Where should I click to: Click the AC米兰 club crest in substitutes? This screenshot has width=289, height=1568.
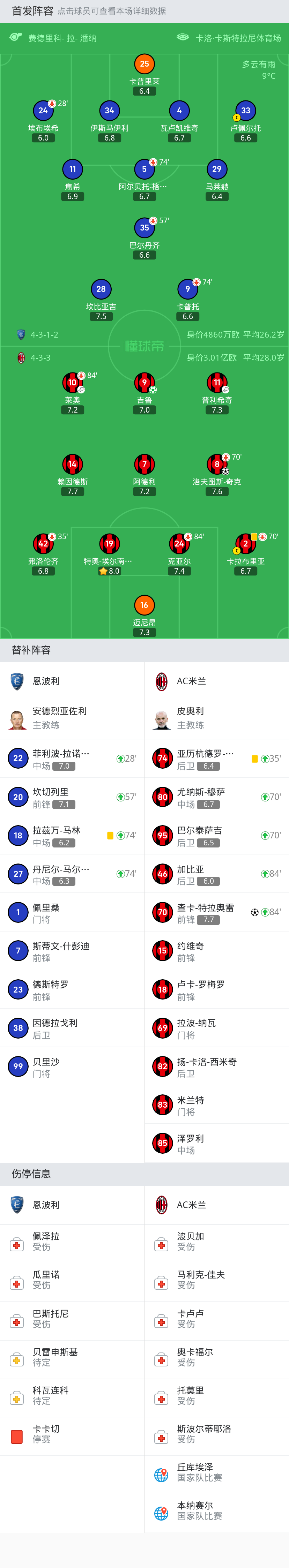click(x=162, y=681)
